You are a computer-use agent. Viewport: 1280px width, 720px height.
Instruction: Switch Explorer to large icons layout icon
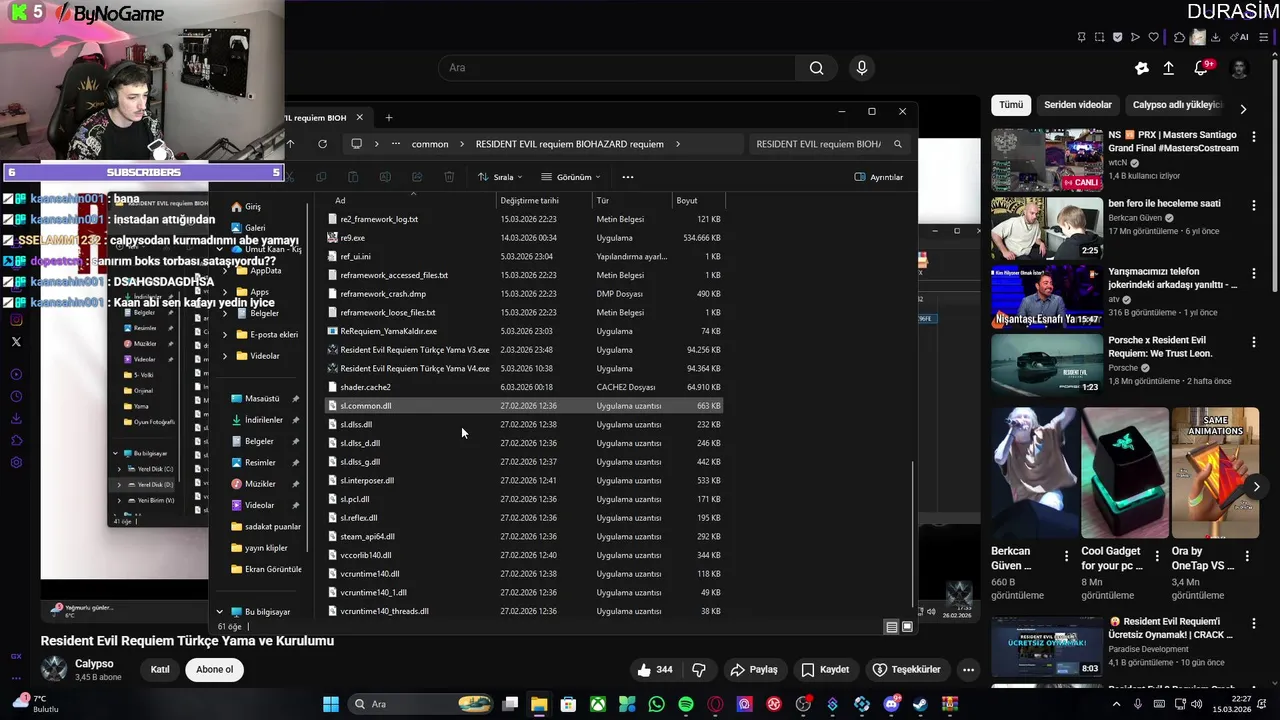coord(907,627)
